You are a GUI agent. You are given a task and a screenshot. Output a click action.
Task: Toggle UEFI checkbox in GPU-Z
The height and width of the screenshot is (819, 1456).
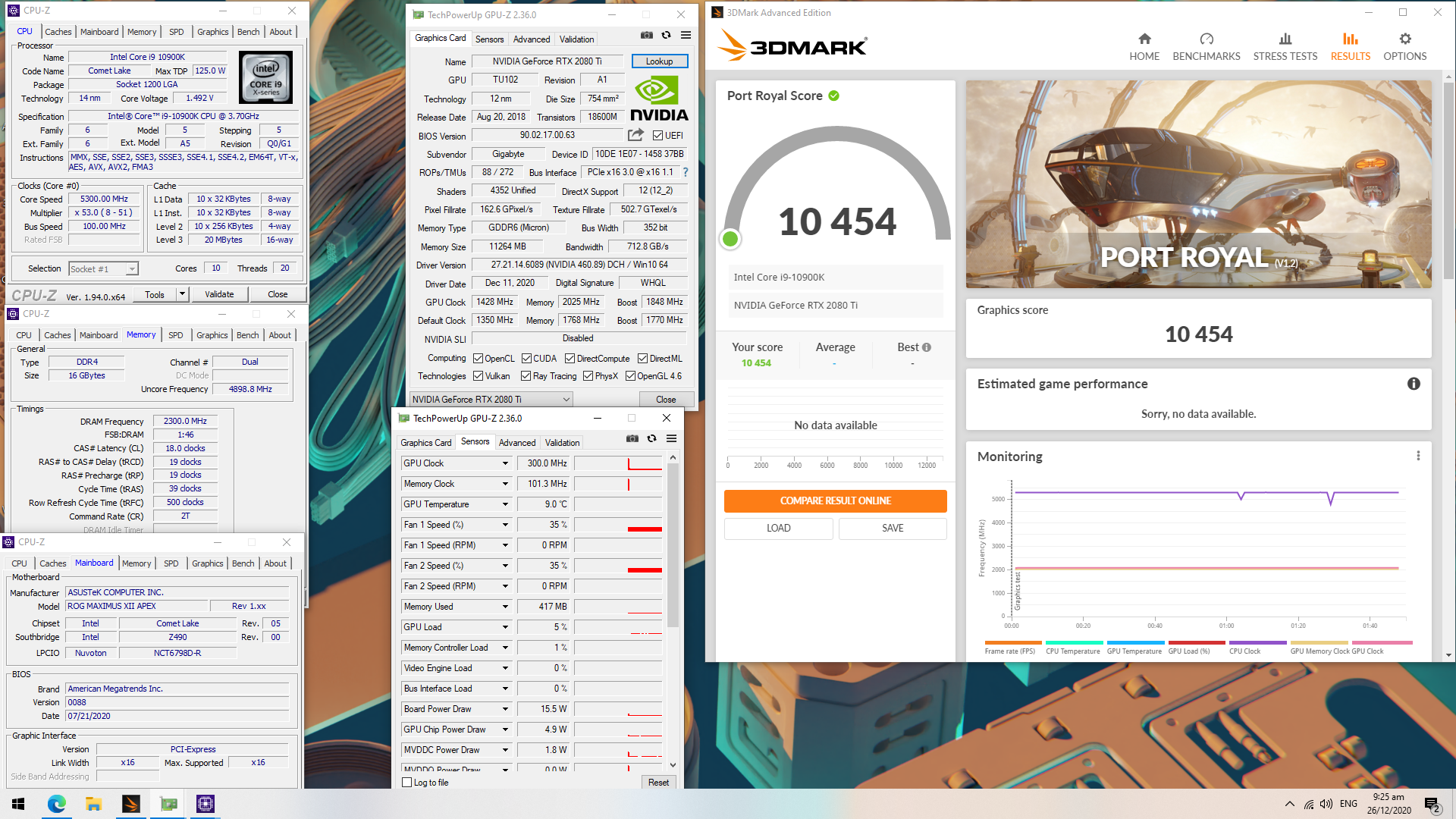pyautogui.click(x=657, y=136)
